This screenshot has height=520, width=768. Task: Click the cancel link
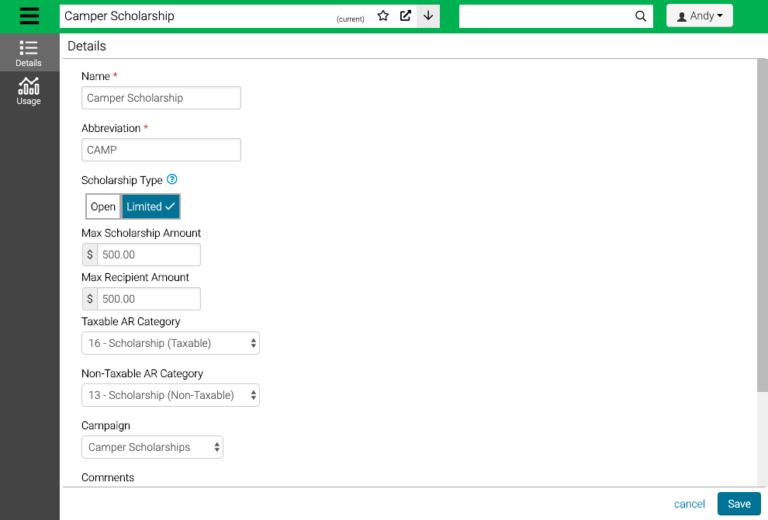coord(689,504)
